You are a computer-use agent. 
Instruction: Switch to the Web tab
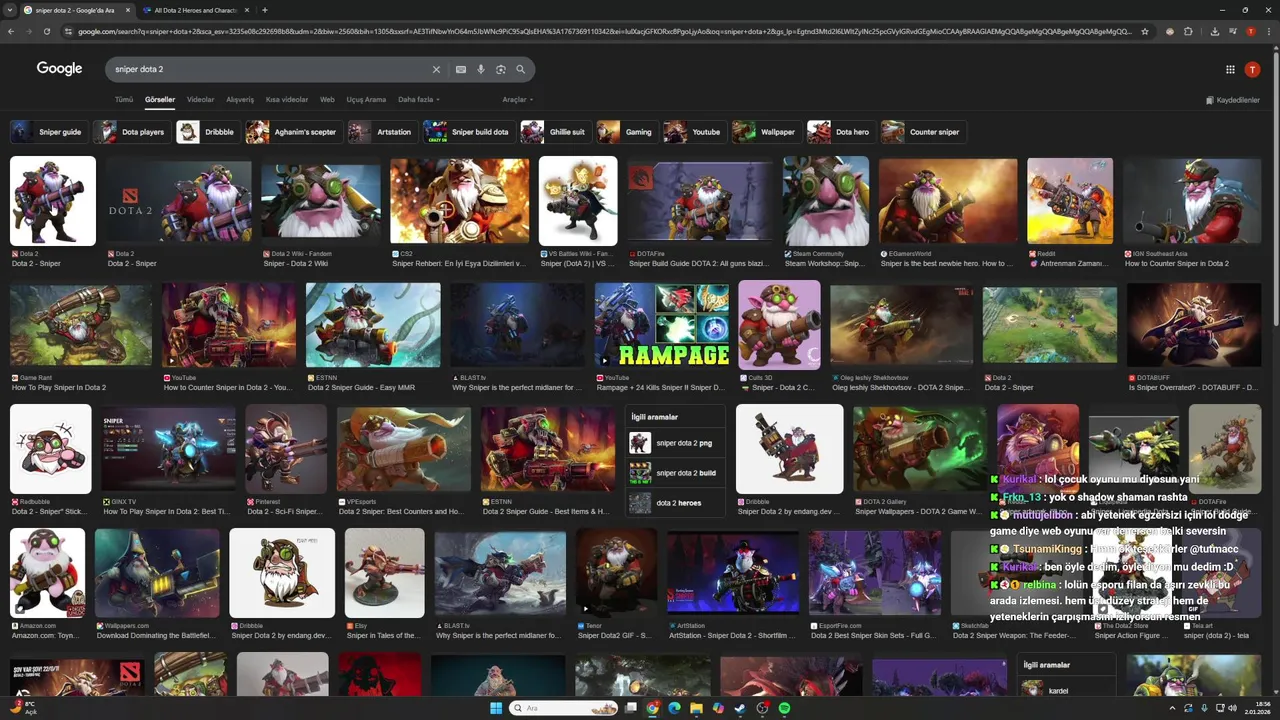[327, 100]
